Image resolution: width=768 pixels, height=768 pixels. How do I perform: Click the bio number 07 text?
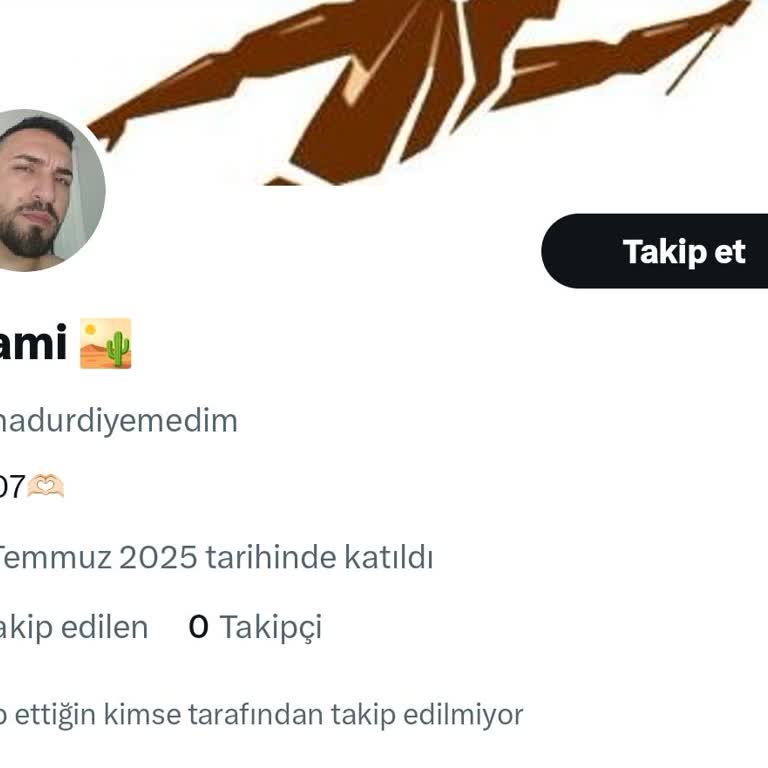pyautogui.click(x=12, y=487)
